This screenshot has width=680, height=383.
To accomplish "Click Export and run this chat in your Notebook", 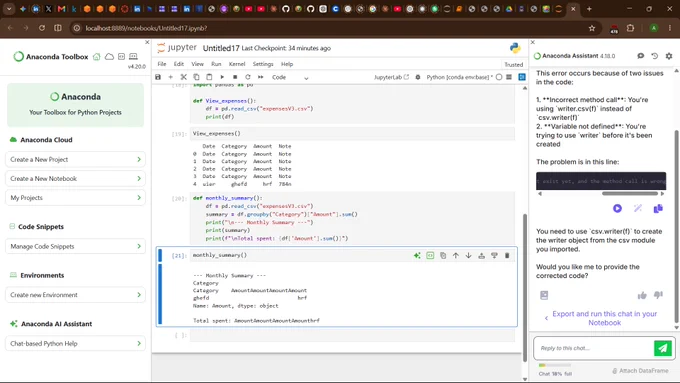I will (x=605, y=318).
